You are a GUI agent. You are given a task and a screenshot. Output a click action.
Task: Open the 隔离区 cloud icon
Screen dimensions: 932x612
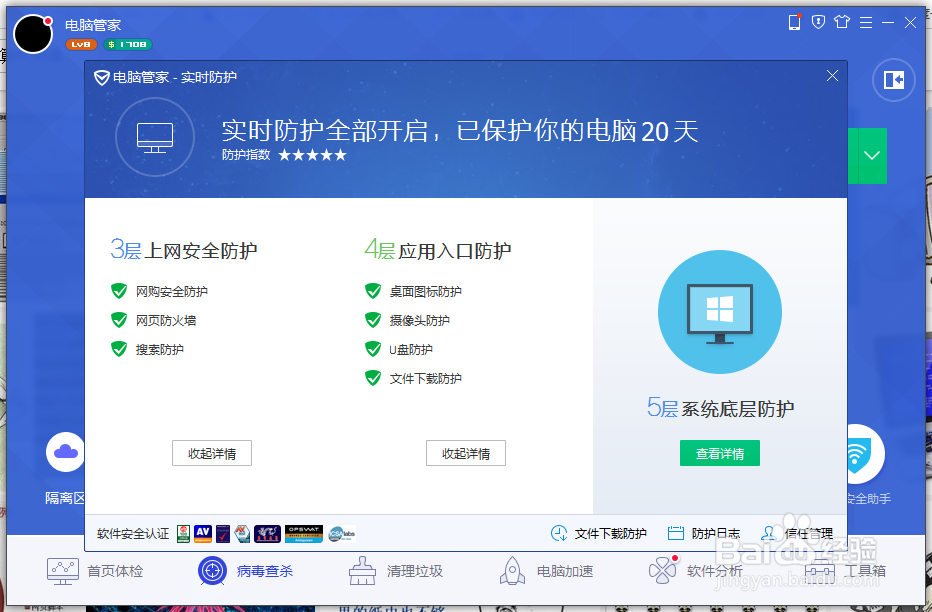pyautogui.click(x=65, y=452)
